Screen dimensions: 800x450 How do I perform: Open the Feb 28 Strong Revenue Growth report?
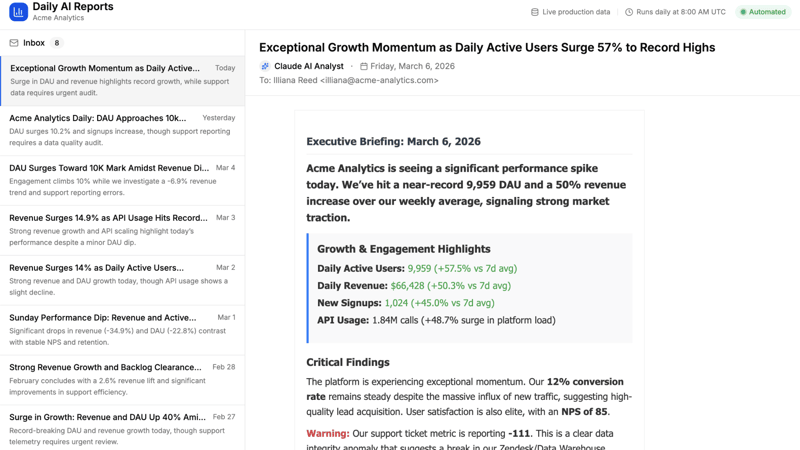click(x=122, y=380)
